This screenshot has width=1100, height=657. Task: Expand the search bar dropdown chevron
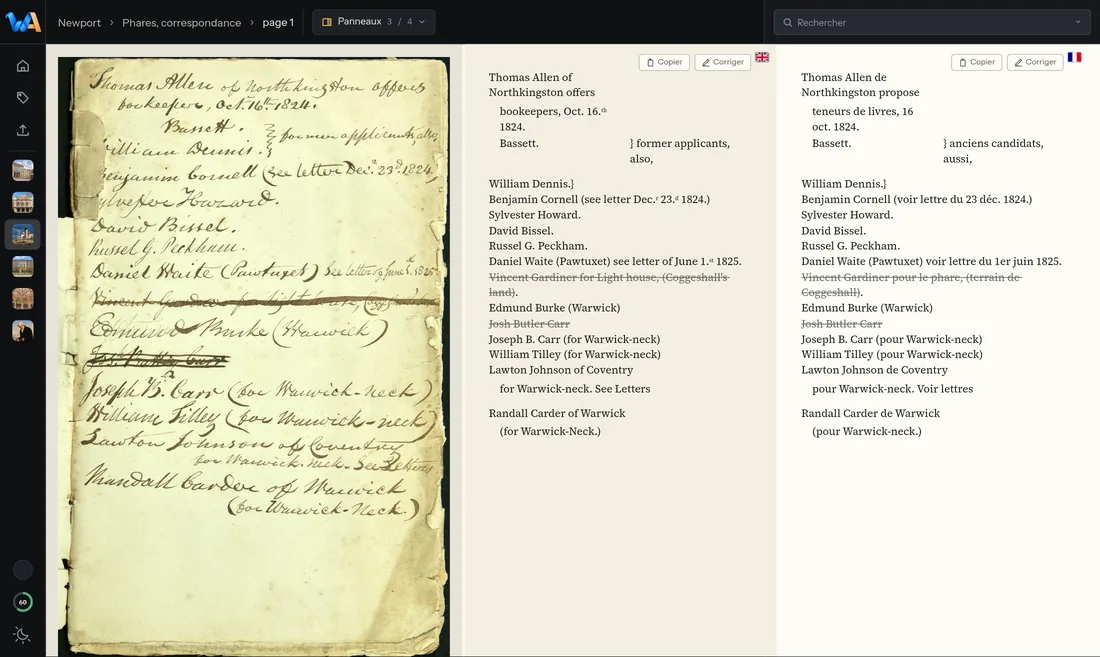[1078, 22]
